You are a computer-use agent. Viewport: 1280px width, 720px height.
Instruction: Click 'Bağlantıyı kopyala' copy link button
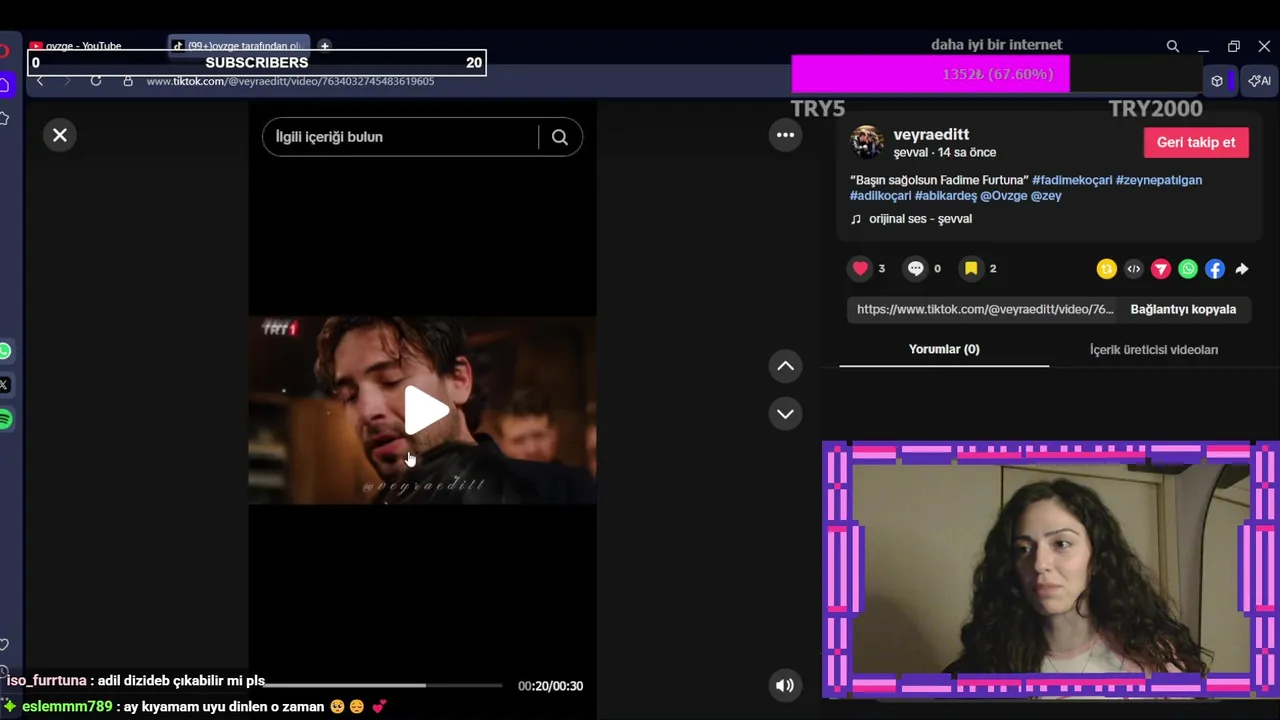[1183, 309]
